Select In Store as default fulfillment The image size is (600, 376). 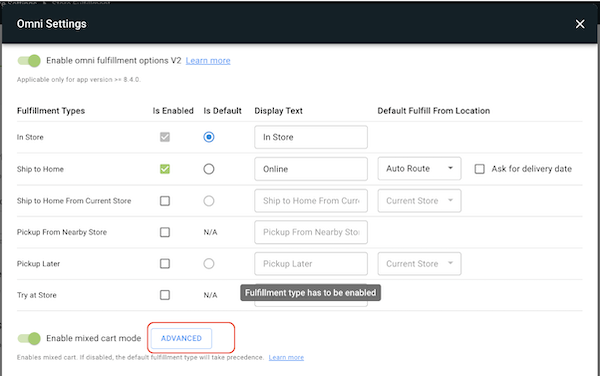point(209,137)
